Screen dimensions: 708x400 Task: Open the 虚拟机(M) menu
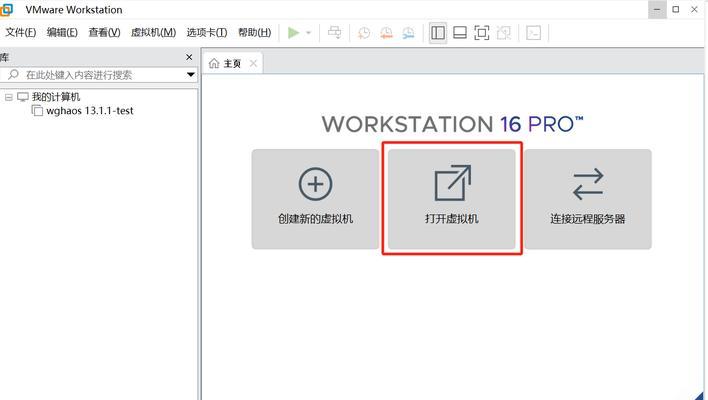[154, 33]
